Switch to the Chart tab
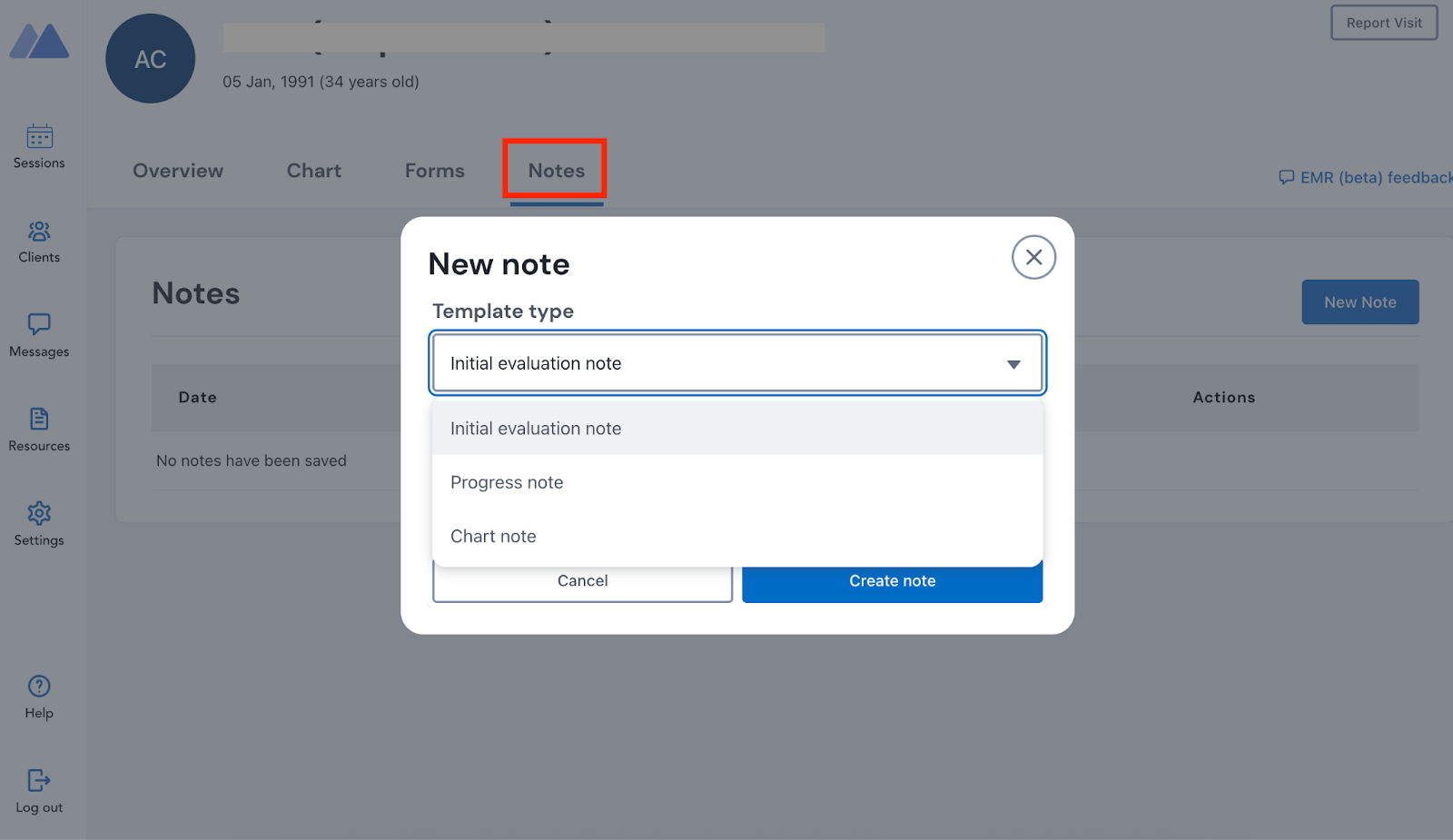Viewport: 1453px width, 840px height. [313, 171]
